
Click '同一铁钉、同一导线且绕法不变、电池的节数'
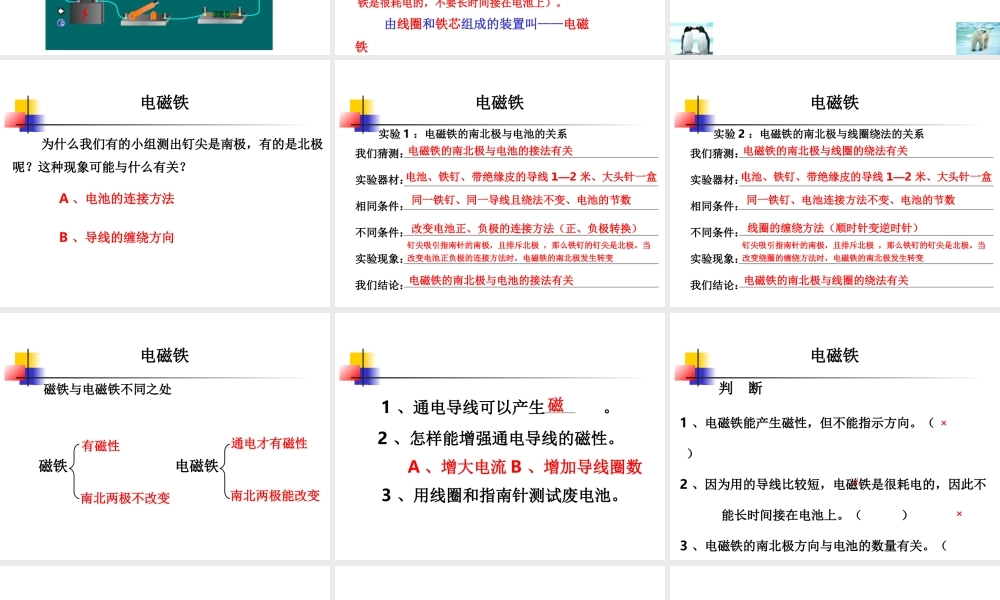(x=521, y=200)
